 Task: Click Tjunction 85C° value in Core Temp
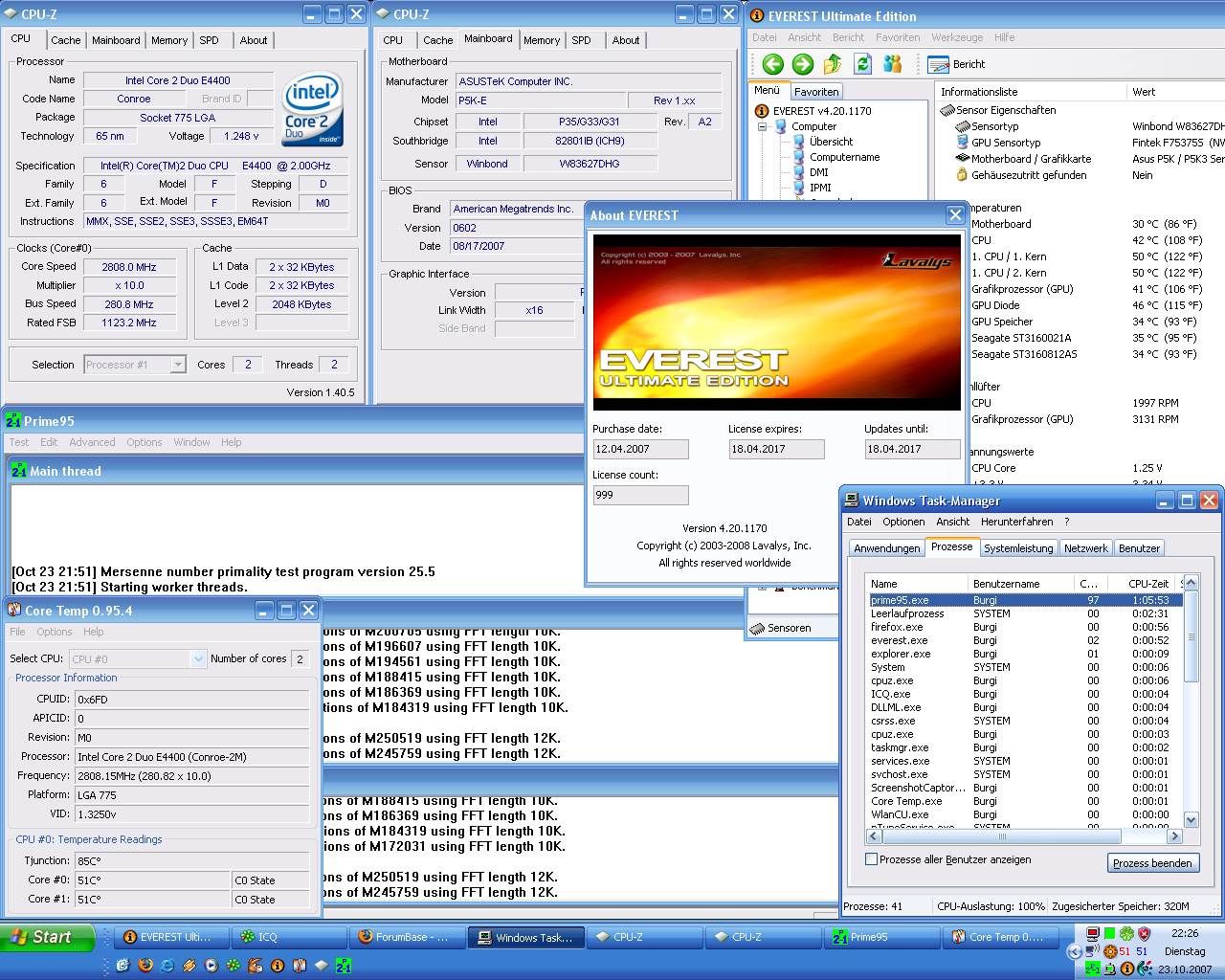pos(191,860)
